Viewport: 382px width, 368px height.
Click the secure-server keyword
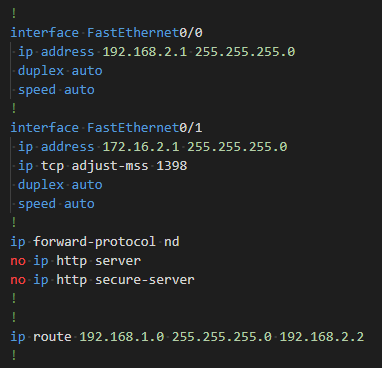pyautogui.click(x=145, y=280)
